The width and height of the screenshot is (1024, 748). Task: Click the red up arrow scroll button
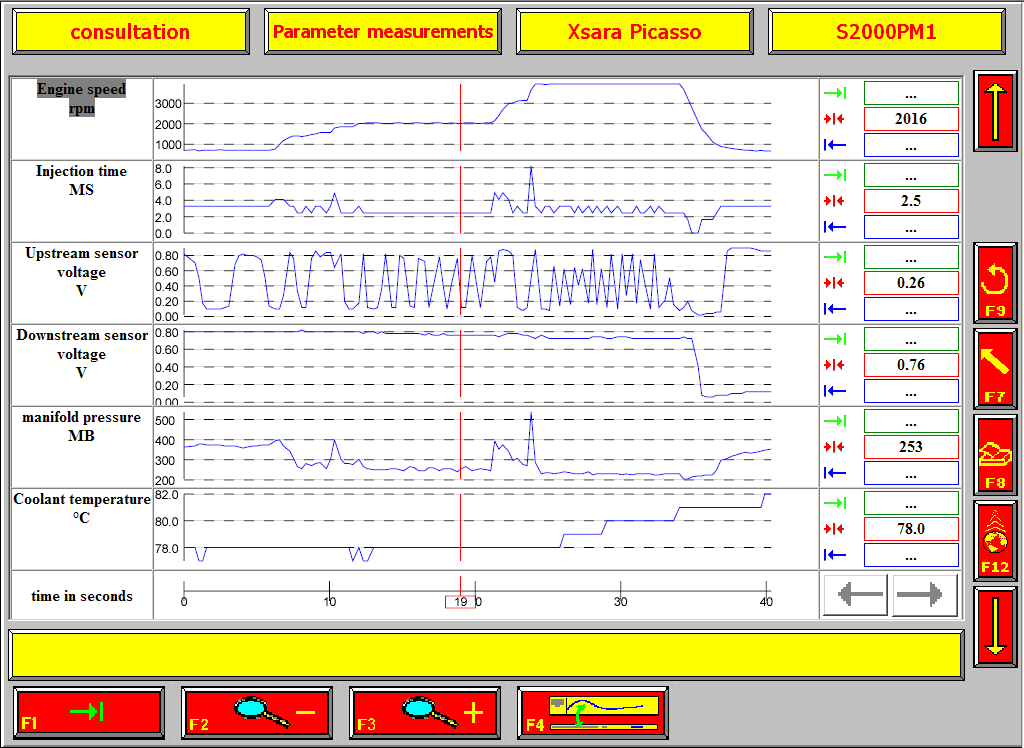(x=995, y=111)
